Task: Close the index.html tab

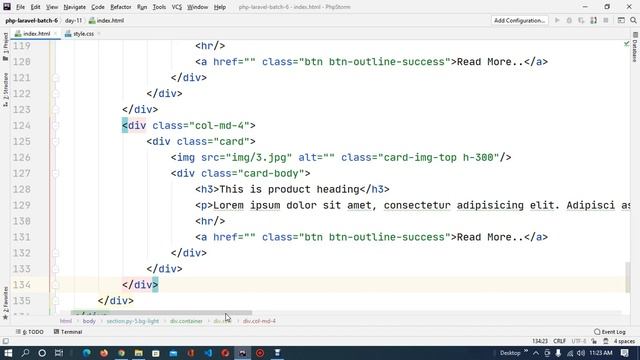Action: [55, 34]
